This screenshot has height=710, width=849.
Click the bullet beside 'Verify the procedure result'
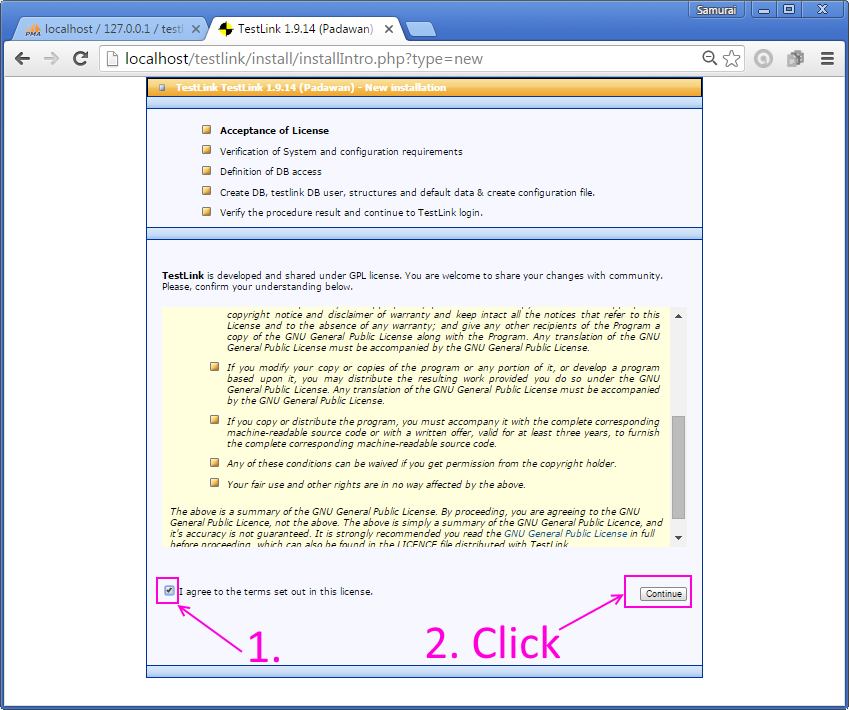click(206, 211)
